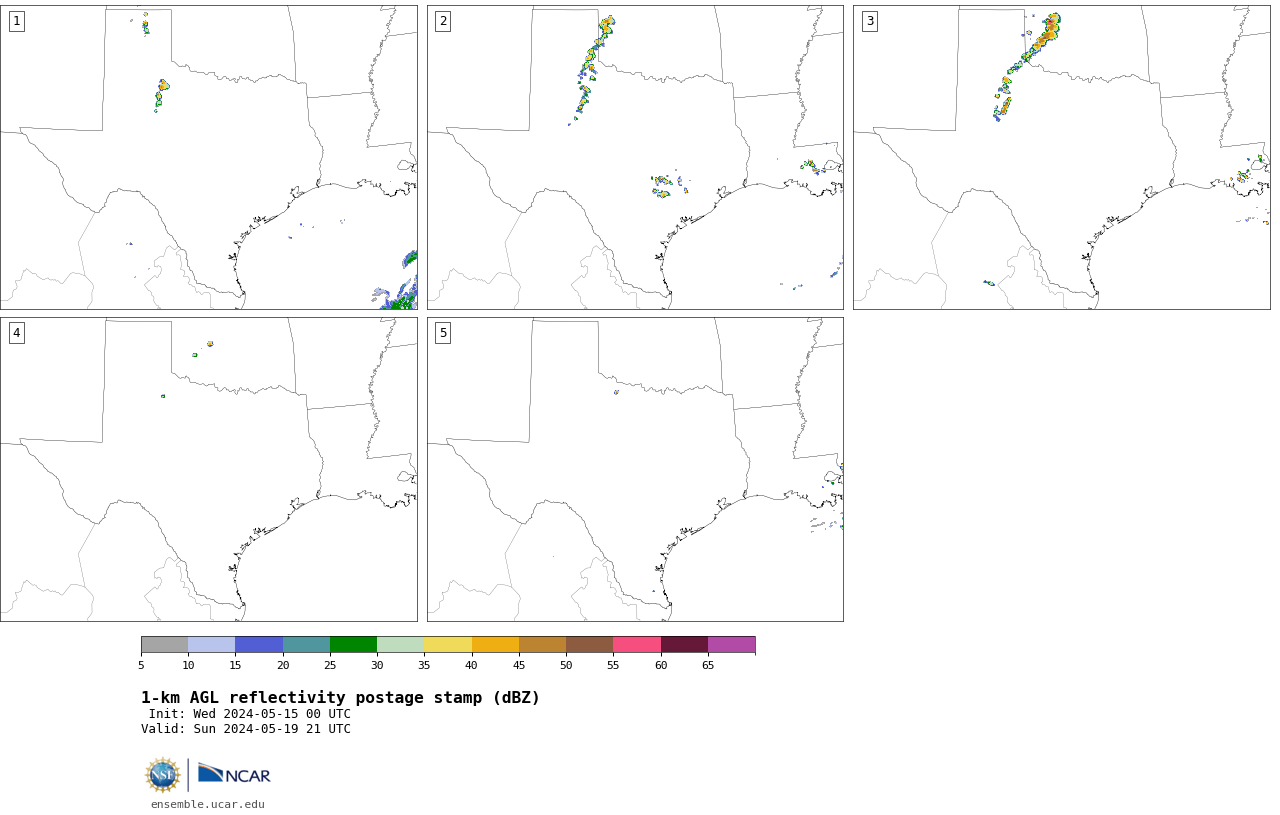This screenshot has width=1280, height=815.
Task: Click panel number label 3
Action: (870, 21)
